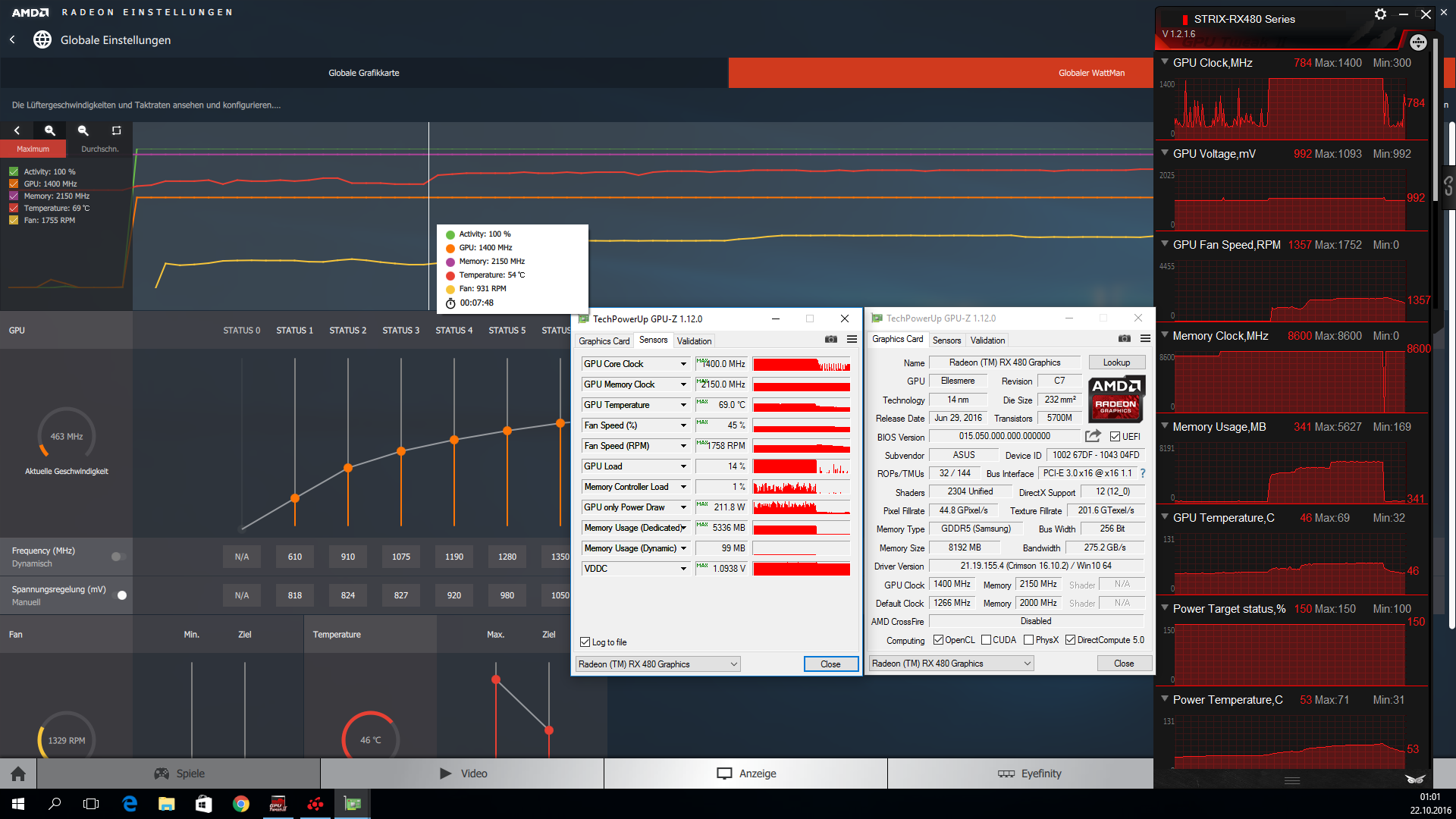Image resolution: width=1456 pixels, height=819 pixels.
Task: Click the screenshot camera icon in GPU-Z Sensors
Action: [x=831, y=340]
